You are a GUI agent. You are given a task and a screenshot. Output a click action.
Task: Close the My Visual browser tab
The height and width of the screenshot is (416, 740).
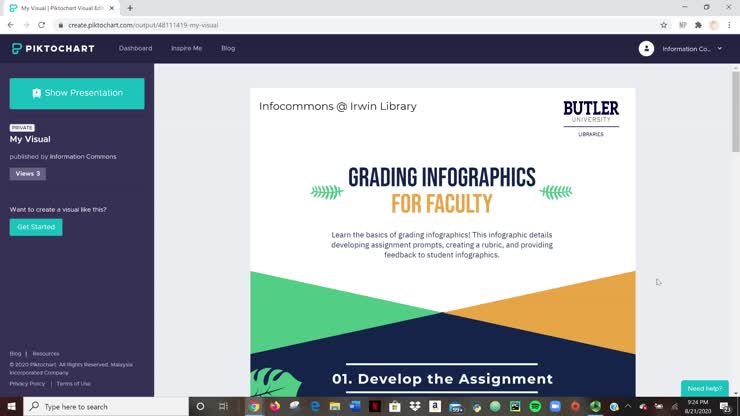[x=112, y=8]
